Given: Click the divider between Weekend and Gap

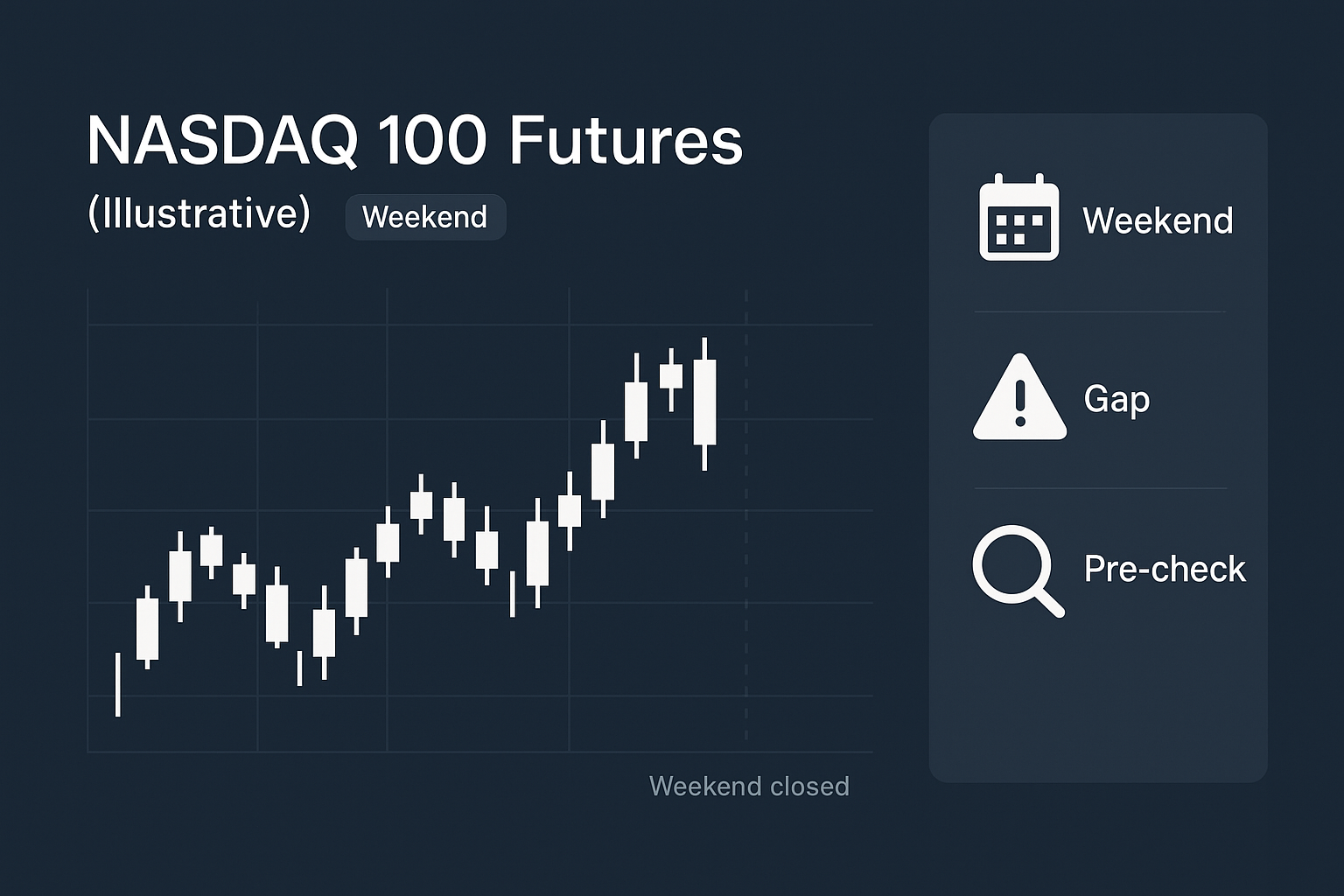Looking at the screenshot, I should (x=1100, y=311).
